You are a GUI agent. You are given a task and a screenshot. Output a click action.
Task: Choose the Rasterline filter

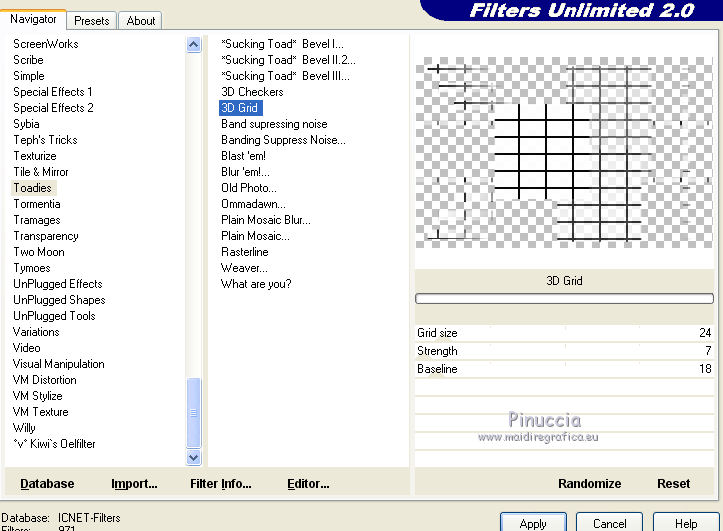click(244, 252)
